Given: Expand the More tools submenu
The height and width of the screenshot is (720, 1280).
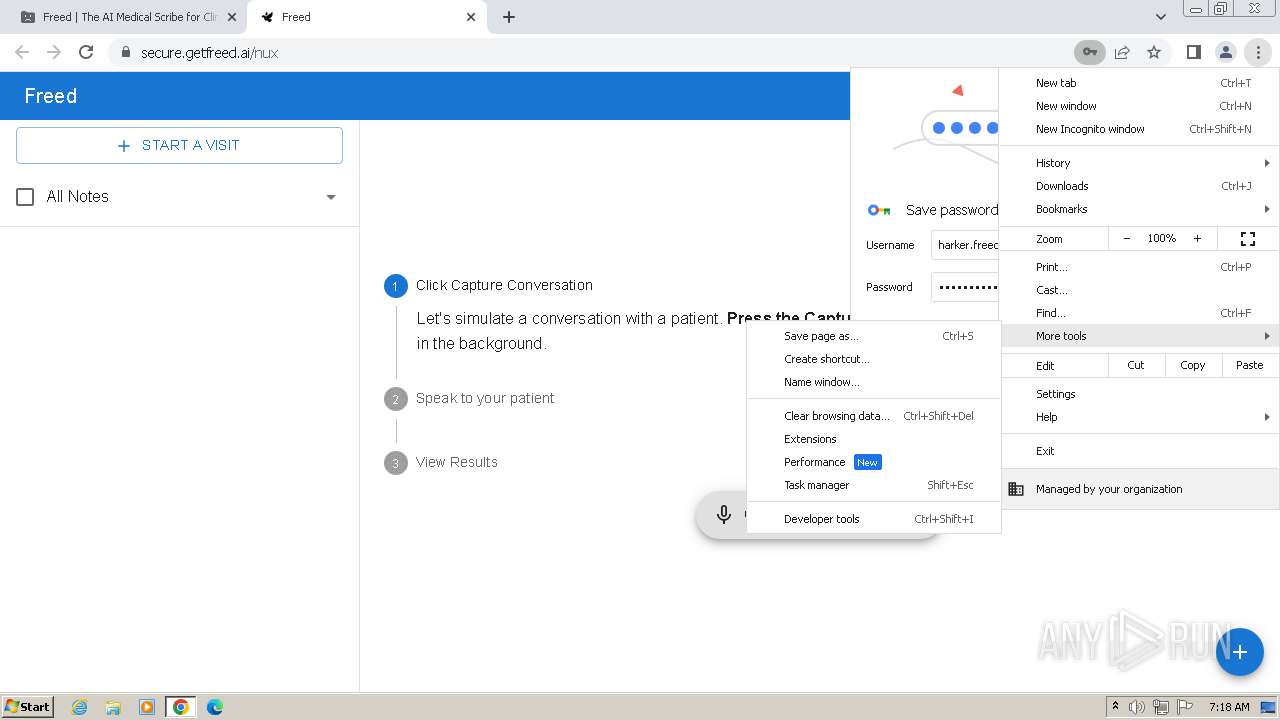Looking at the screenshot, I should [1138, 336].
